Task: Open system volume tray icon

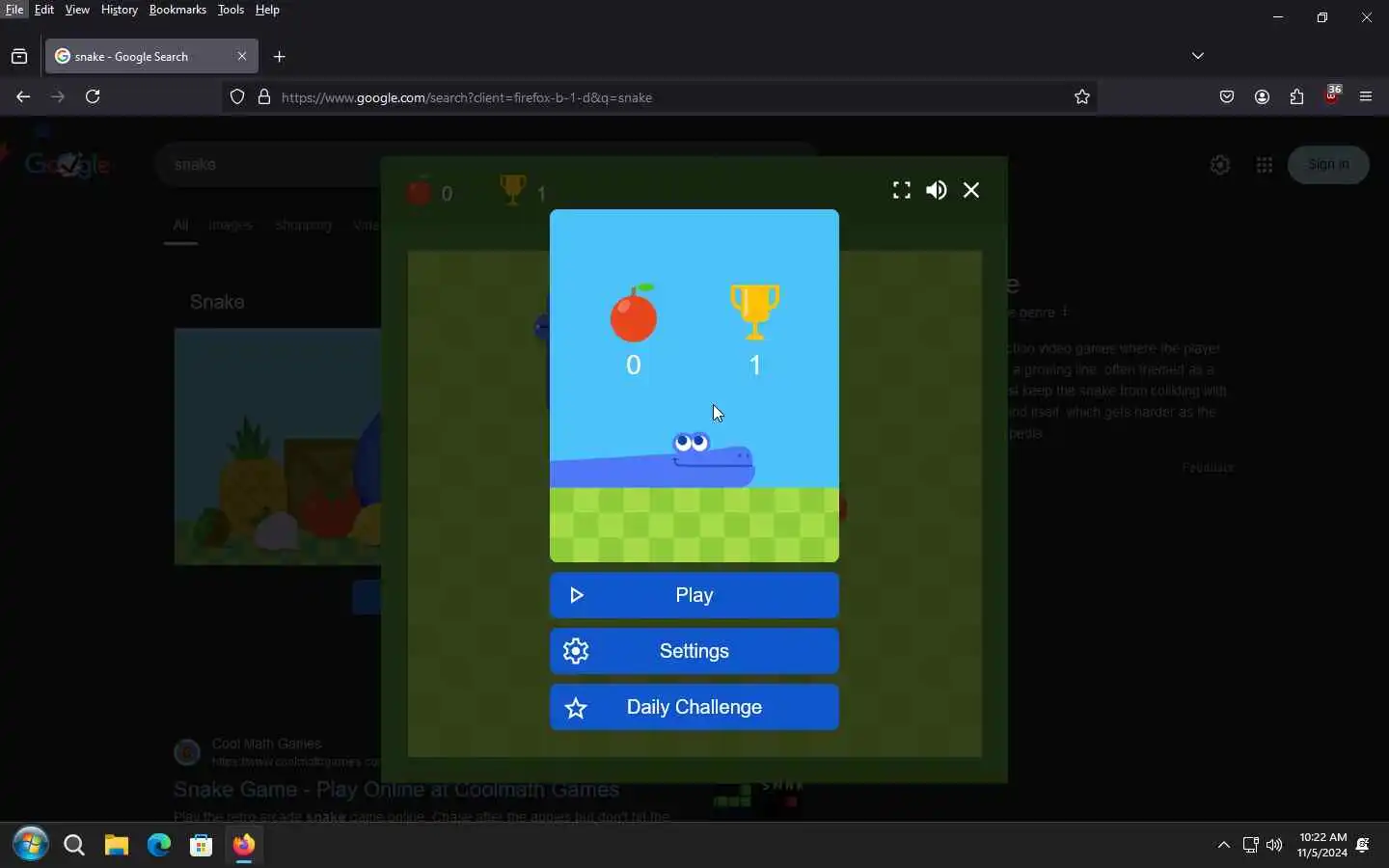Action: (1275, 845)
